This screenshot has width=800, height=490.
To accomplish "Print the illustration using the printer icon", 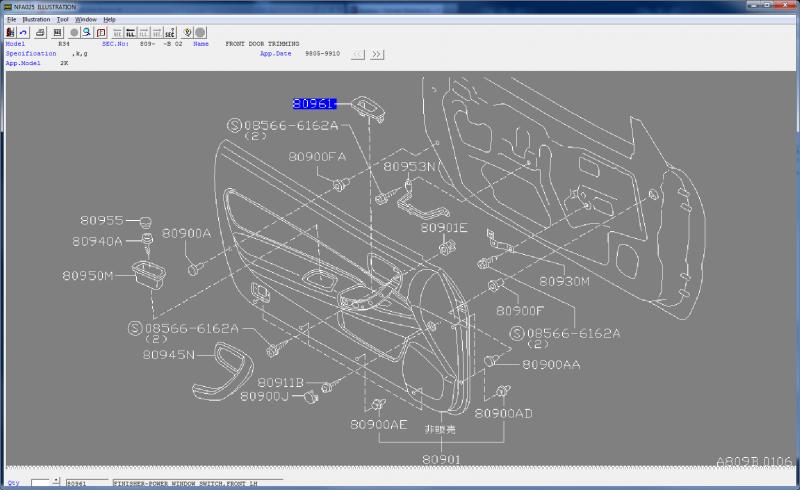I will (40, 32).
